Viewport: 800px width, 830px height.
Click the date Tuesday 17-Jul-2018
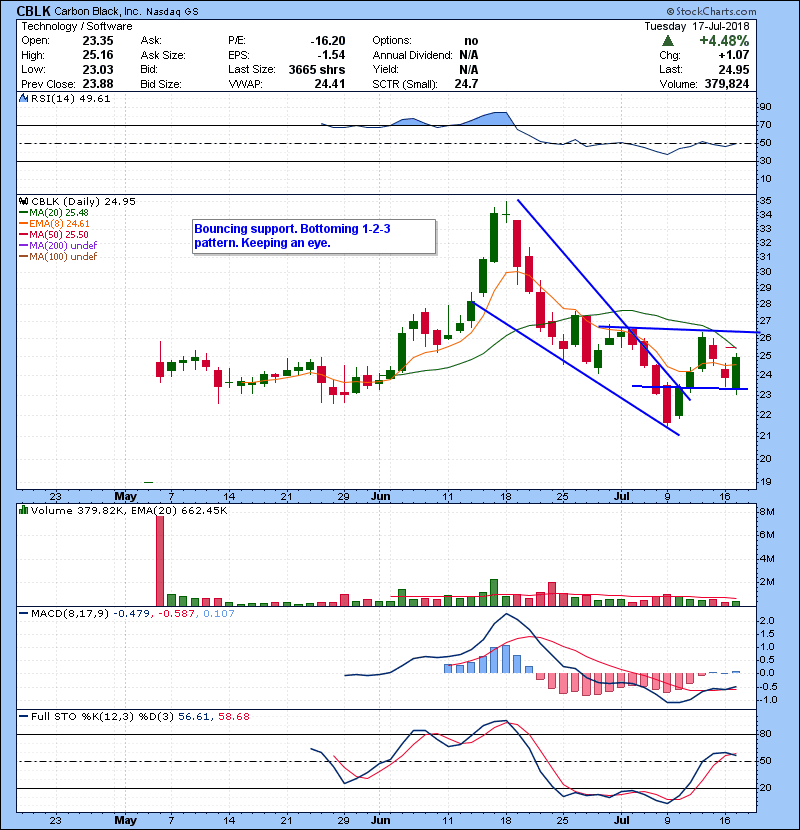point(697,26)
